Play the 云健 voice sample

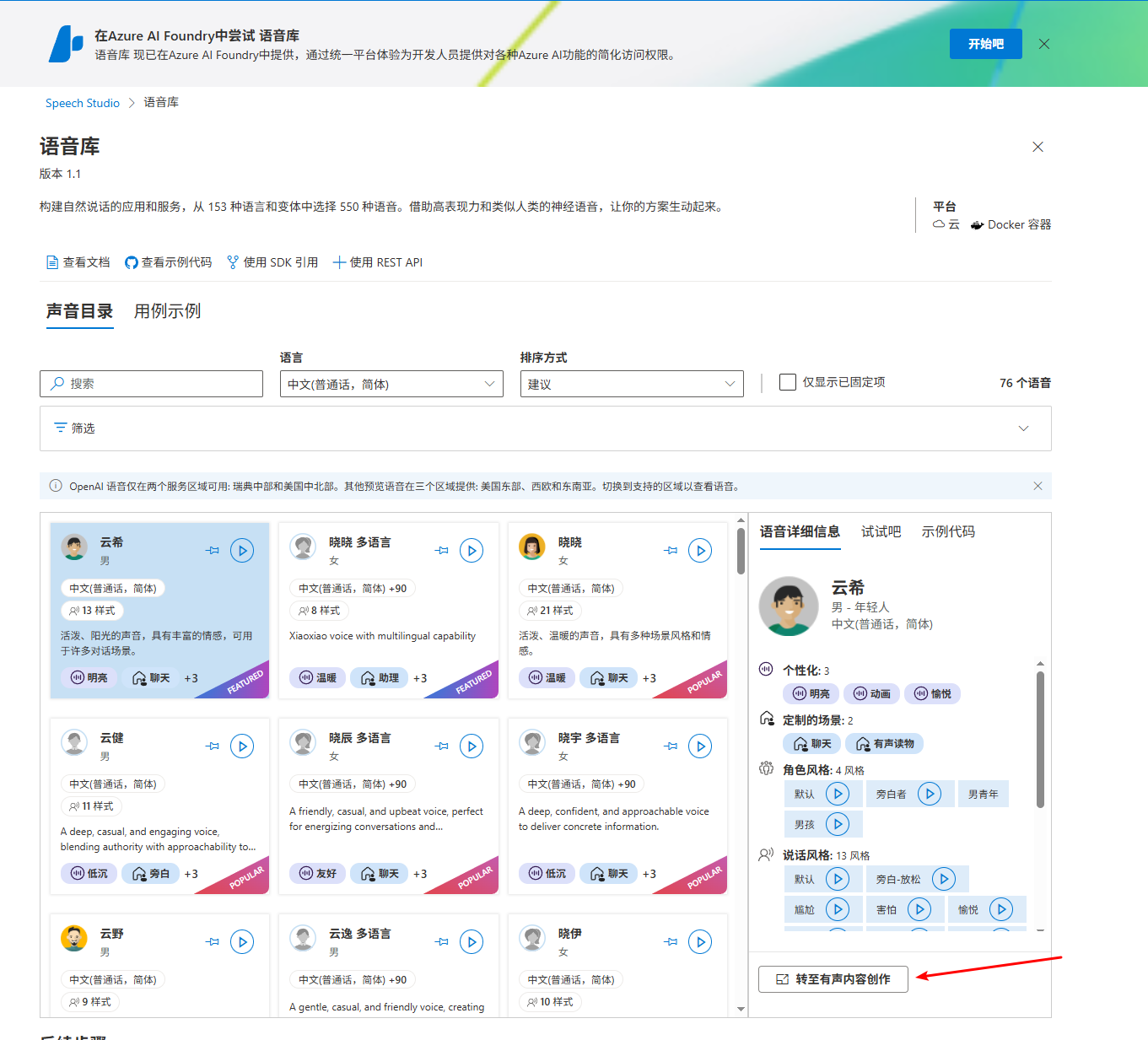pyautogui.click(x=242, y=746)
